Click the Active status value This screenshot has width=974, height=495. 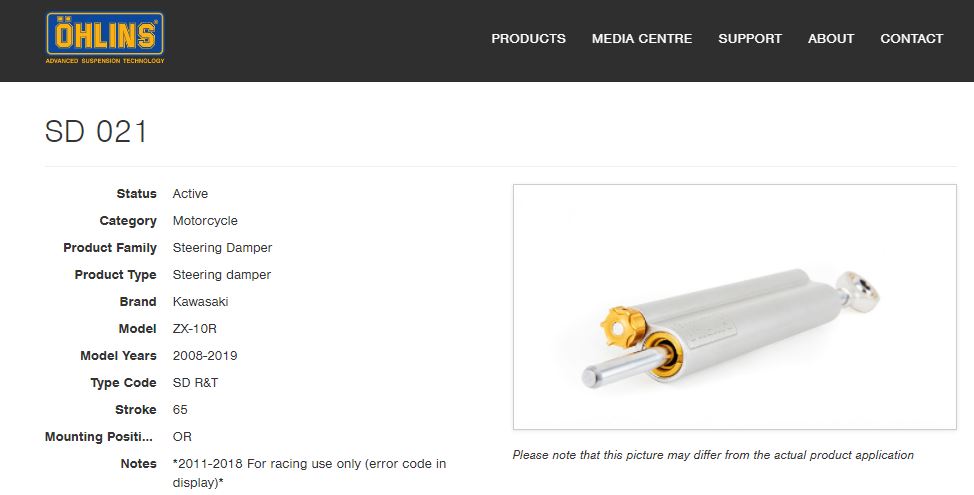[190, 194]
